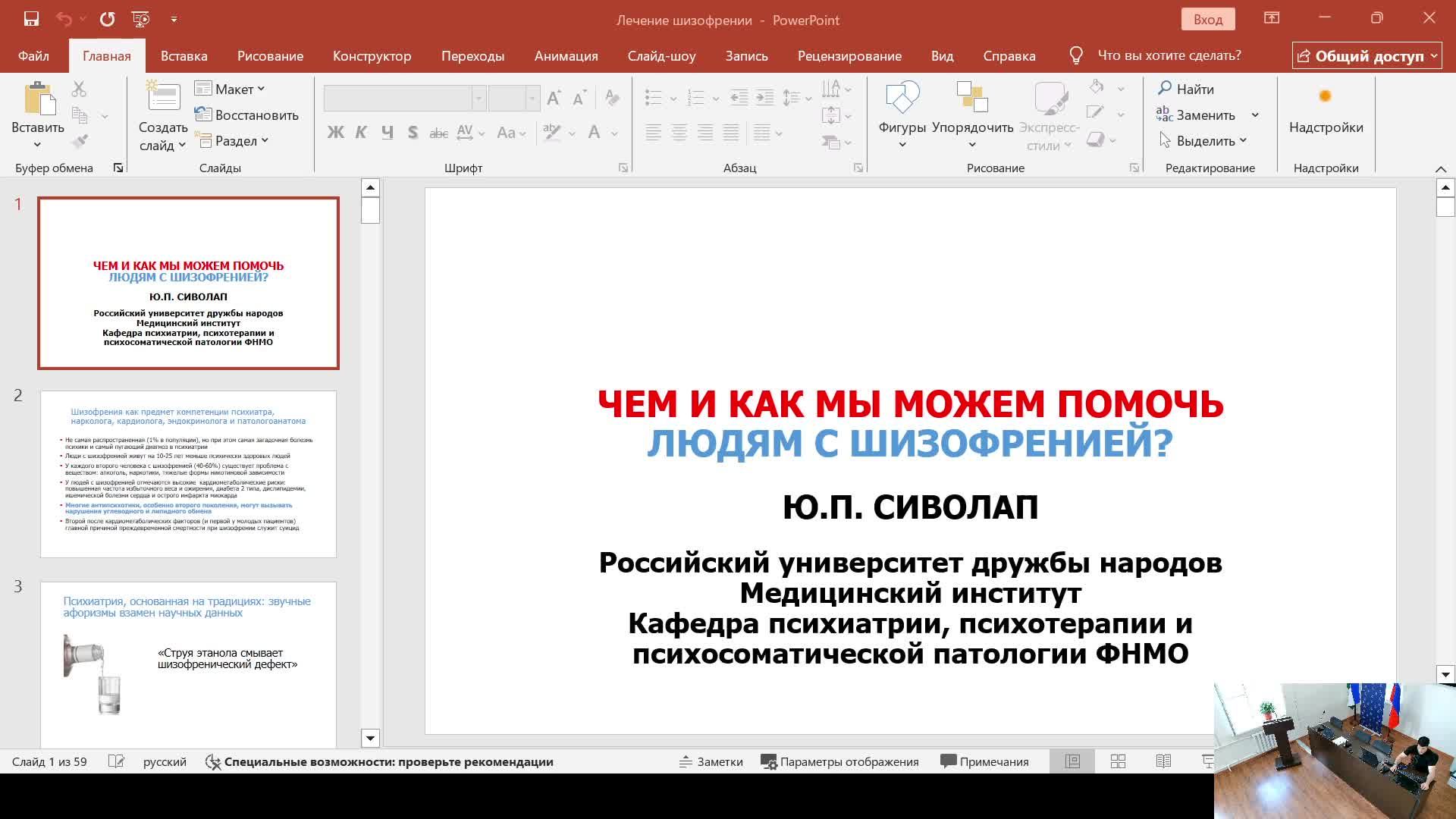Click the Increase Font Size icon

point(554,97)
